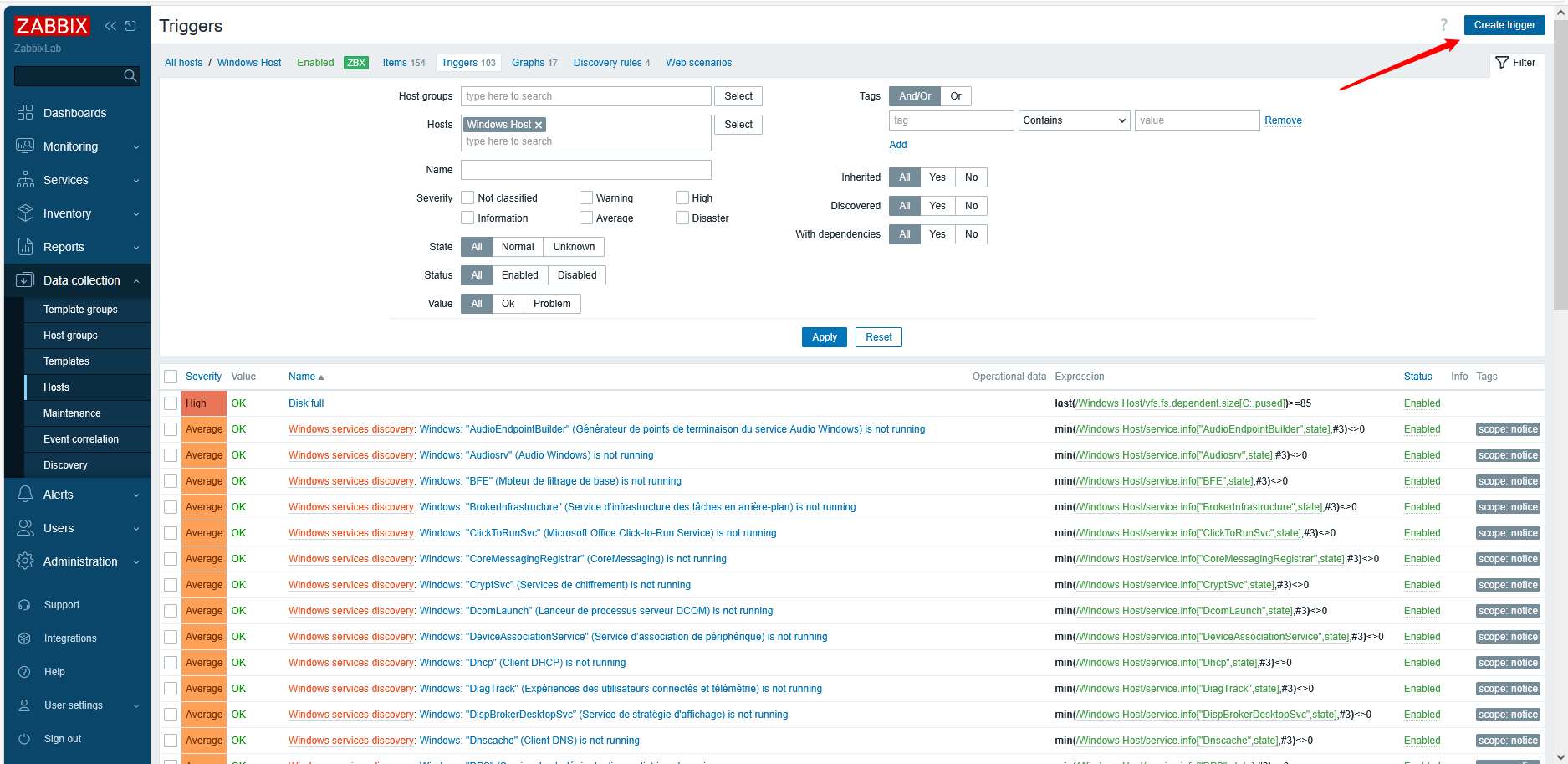Open the Dashboards section icon
The height and width of the screenshot is (764, 1568).
pos(25,113)
